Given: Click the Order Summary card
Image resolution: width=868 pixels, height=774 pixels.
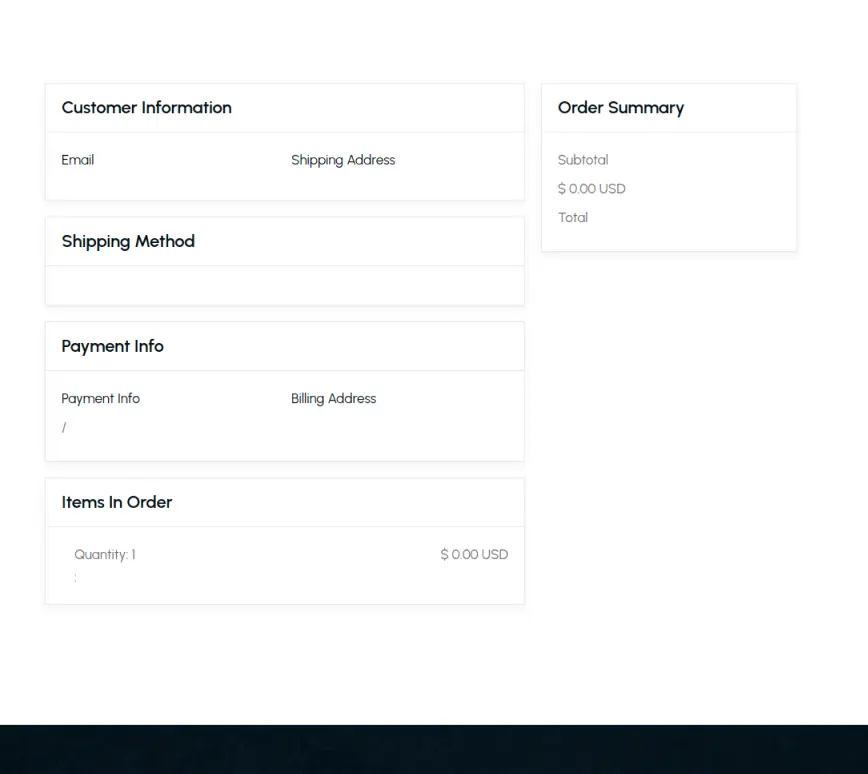Looking at the screenshot, I should 669,167.
